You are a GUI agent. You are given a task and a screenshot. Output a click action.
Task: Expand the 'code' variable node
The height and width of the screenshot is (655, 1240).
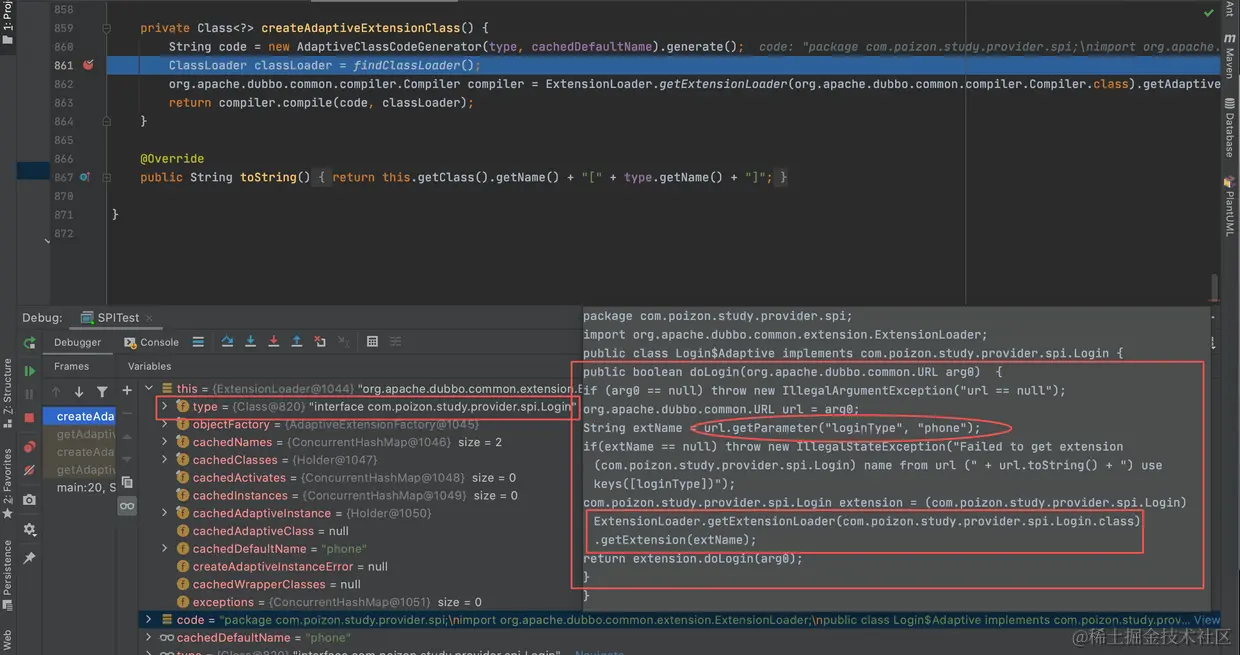coord(148,619)
